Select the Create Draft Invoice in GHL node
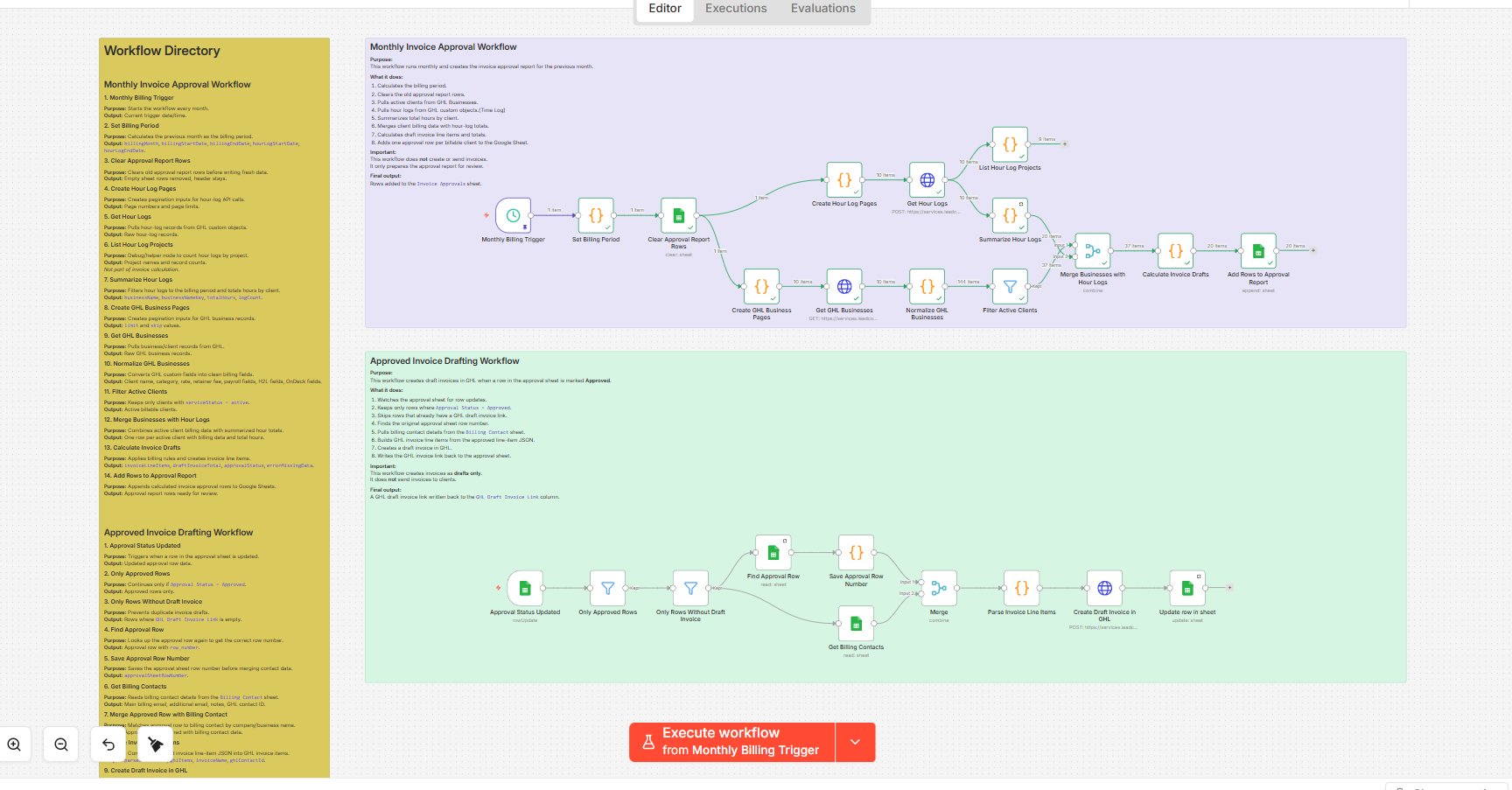Viewport: 1512px width, 790px height. click(x=1104, y=588)
